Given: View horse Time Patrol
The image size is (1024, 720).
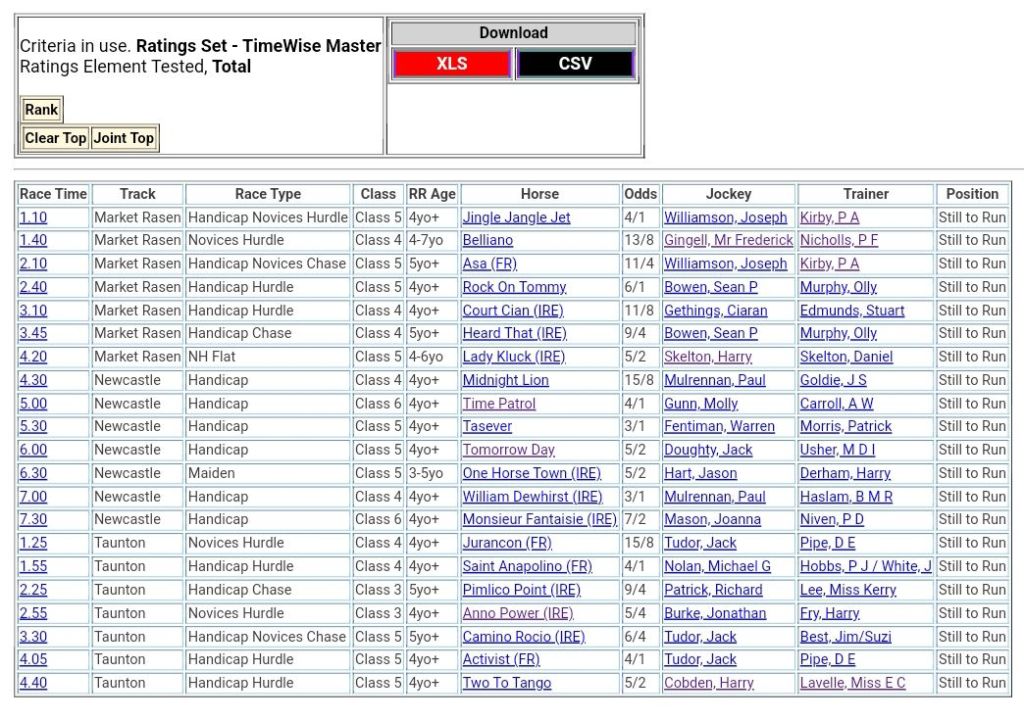Looking at the screenshot, I should point(499,404).
